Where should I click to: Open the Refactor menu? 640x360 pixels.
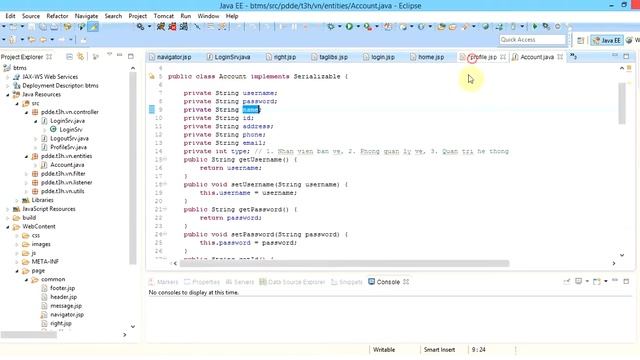point(57,16)
